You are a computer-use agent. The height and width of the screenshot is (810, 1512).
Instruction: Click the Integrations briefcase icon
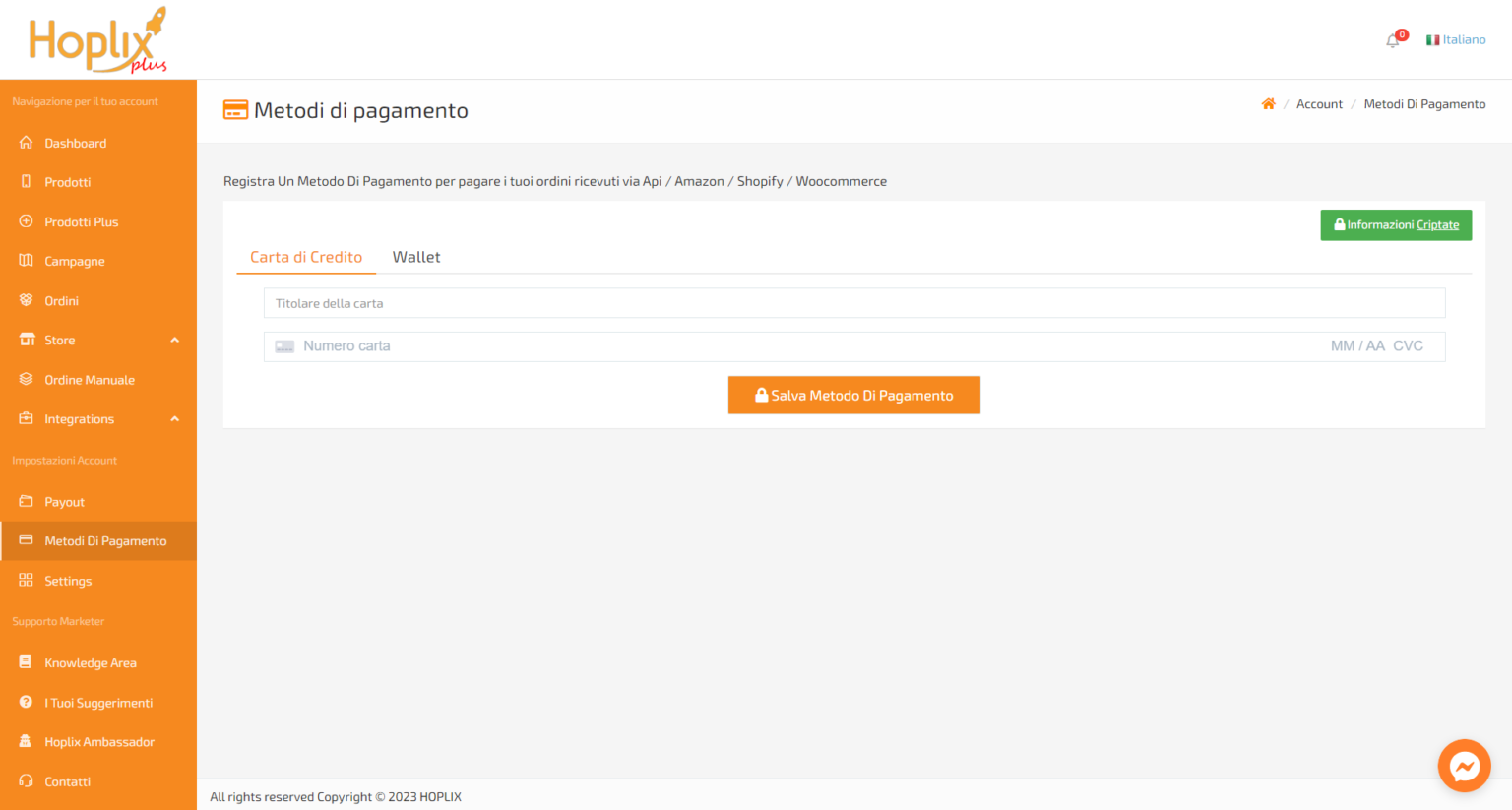coord(27,418)
